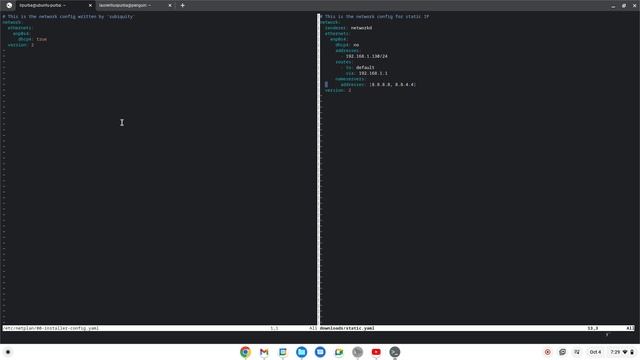Open the clock and battery status tray

622,352
